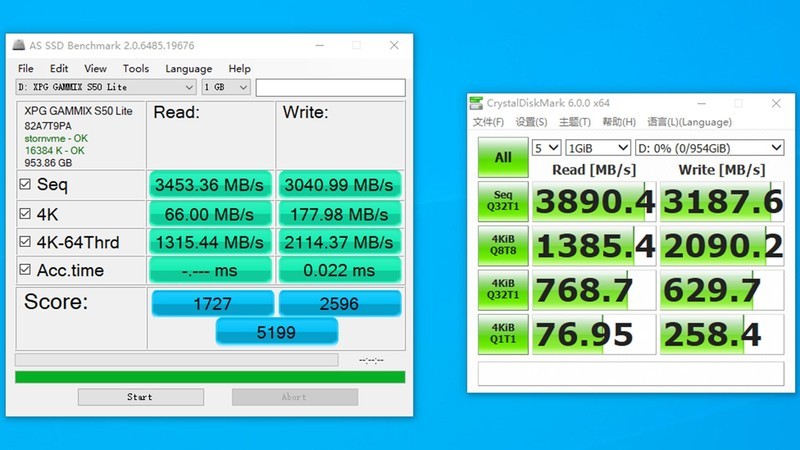Open the Language menu in AS SSD Benchmark
800x450 pixels.
click(x=188, y=69)
